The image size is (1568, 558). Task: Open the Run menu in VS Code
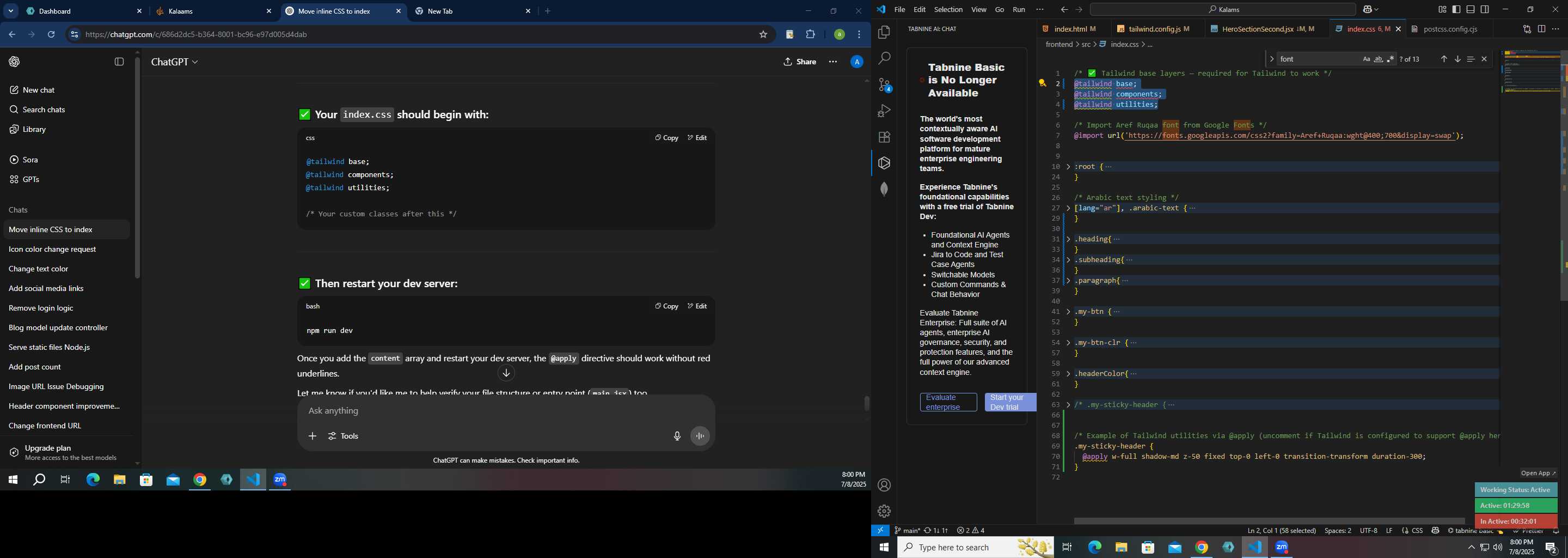pos(1018,10)
